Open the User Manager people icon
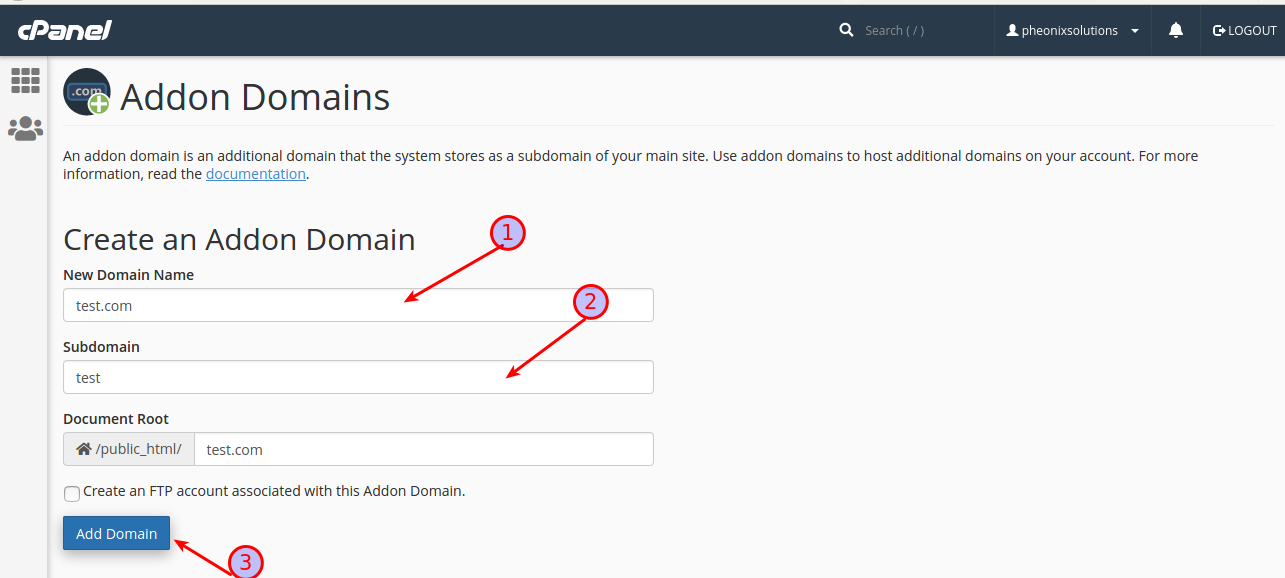This screenshot has width=1285, height=578. (25, 128)
